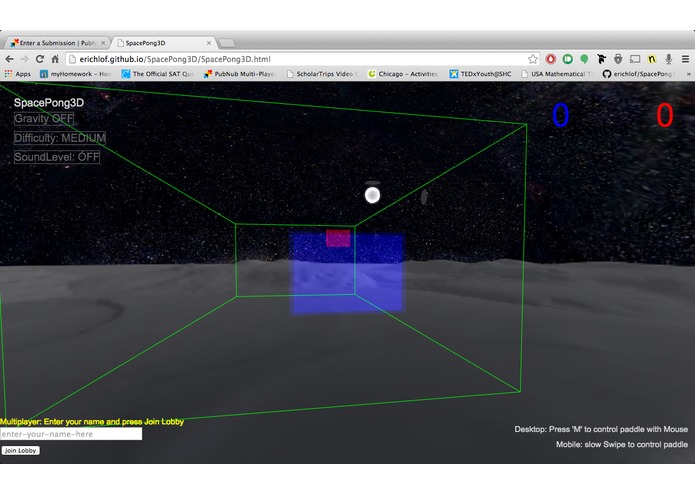This screenshot has height=494, width=695.
Task: Click the microphone extension icon
Action: (668, 59)
